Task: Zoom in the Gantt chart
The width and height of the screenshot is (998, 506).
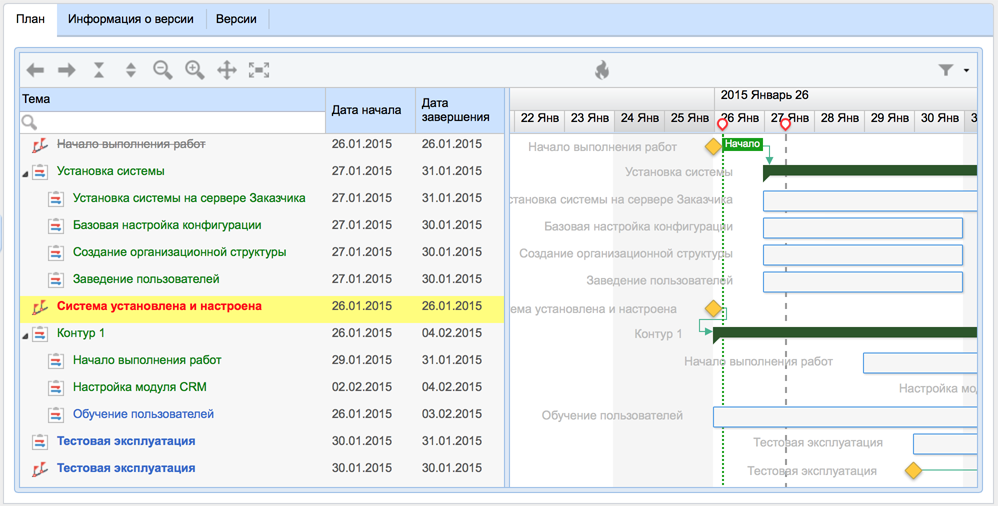Action: click(195, 70)
